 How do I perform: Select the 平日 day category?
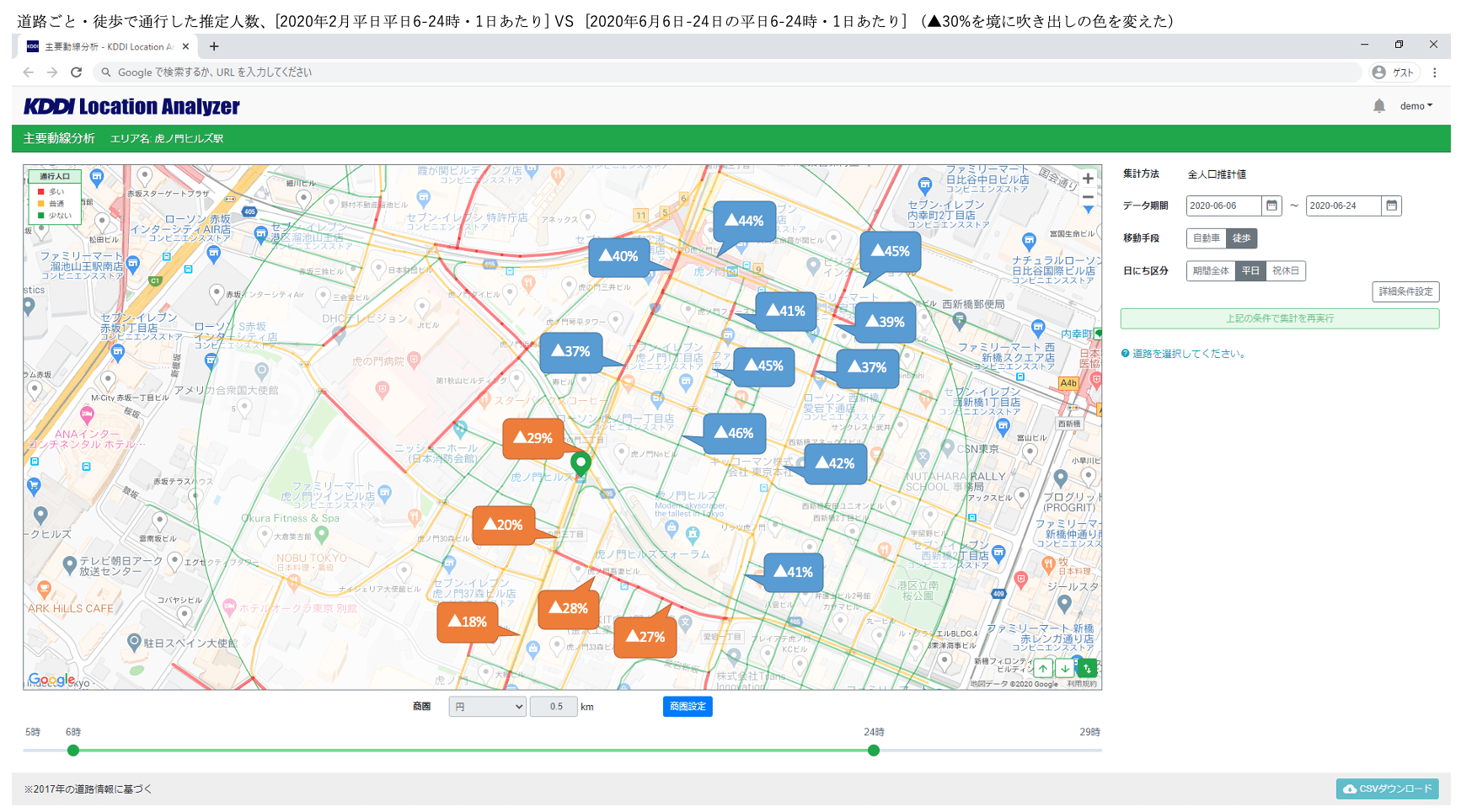point(1250,271)
